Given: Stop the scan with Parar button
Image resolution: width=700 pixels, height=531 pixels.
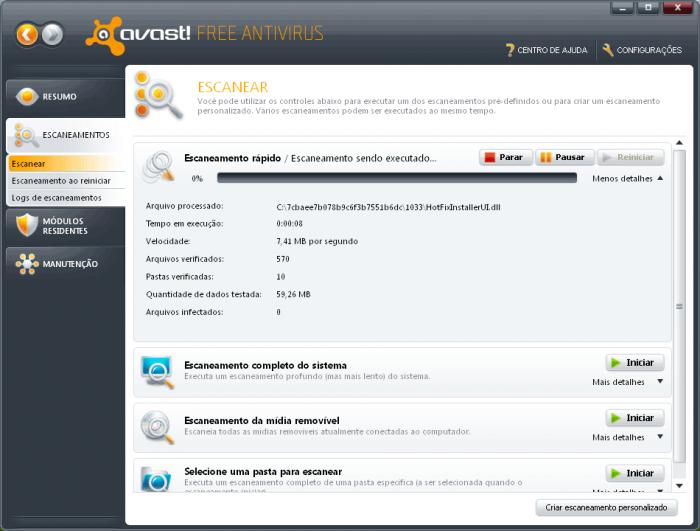Looking at the screenshot, I should coord(505,157).
